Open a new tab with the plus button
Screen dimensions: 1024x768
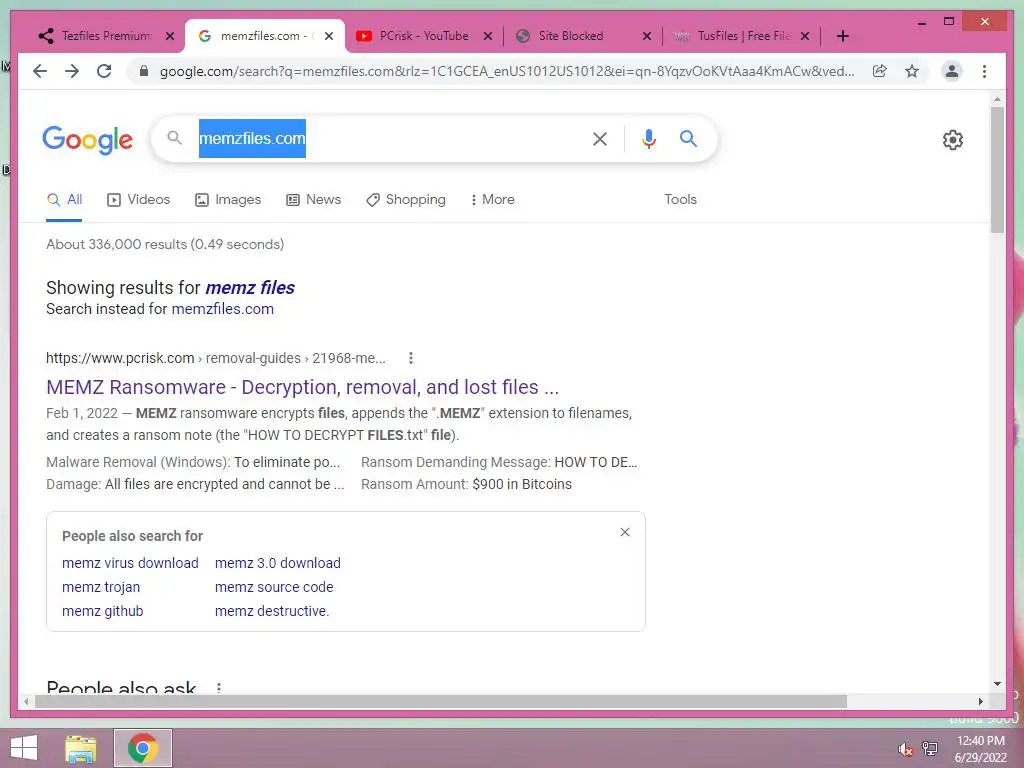tap(842, 36)
